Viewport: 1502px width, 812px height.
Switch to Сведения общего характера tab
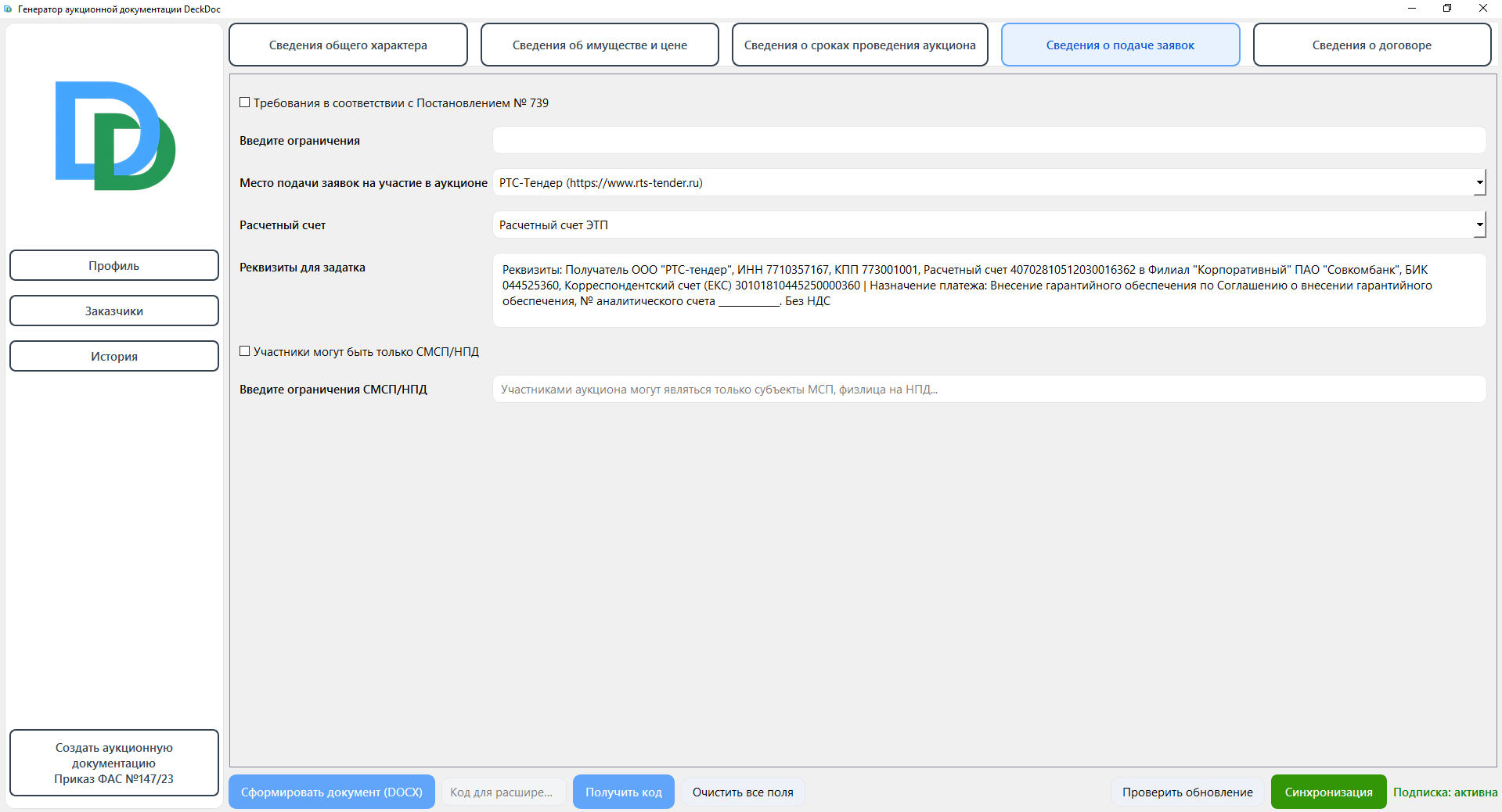[x=348, y=45]
